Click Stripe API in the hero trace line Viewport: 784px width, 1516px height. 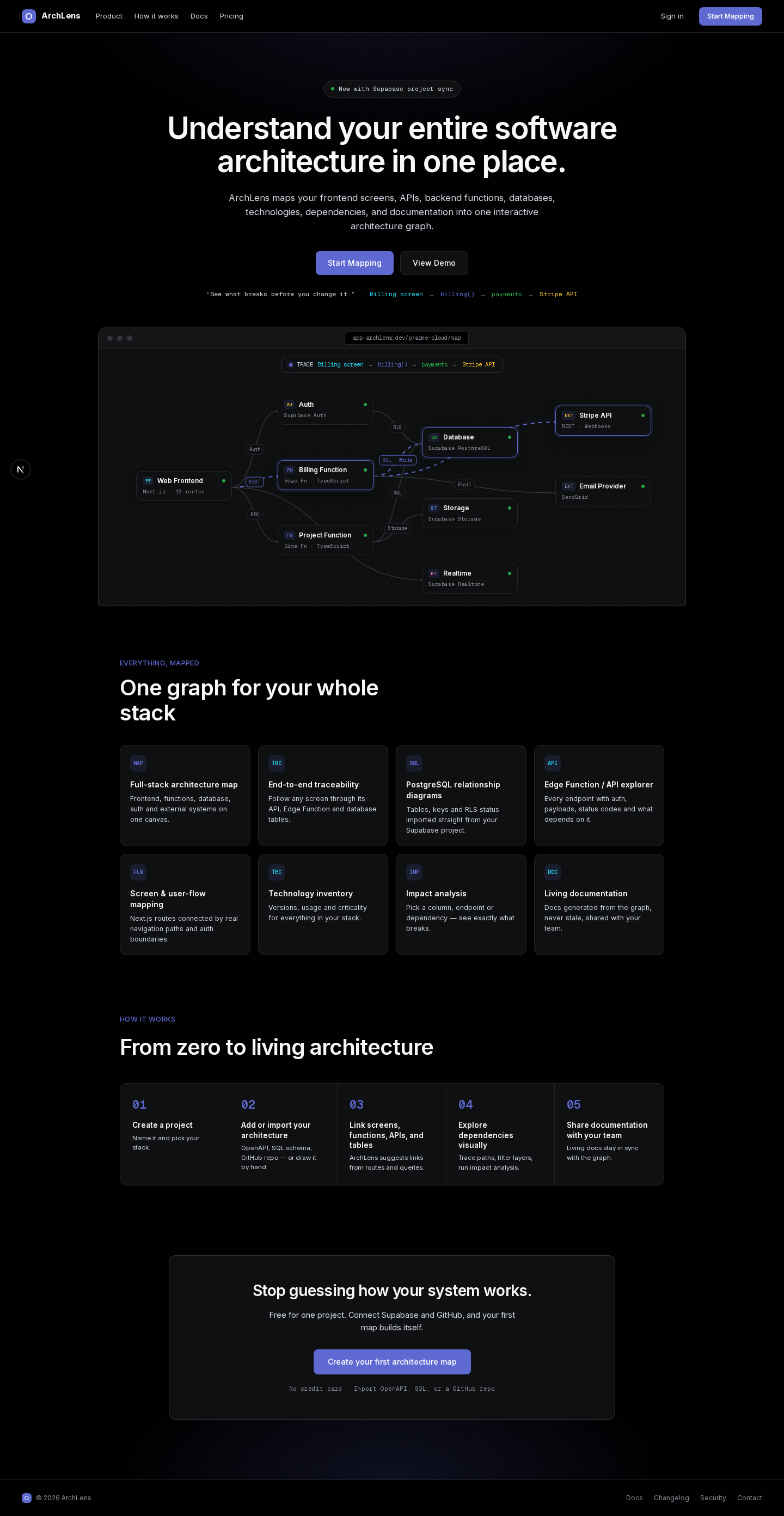pyautogui.click(x=559, y=294)
